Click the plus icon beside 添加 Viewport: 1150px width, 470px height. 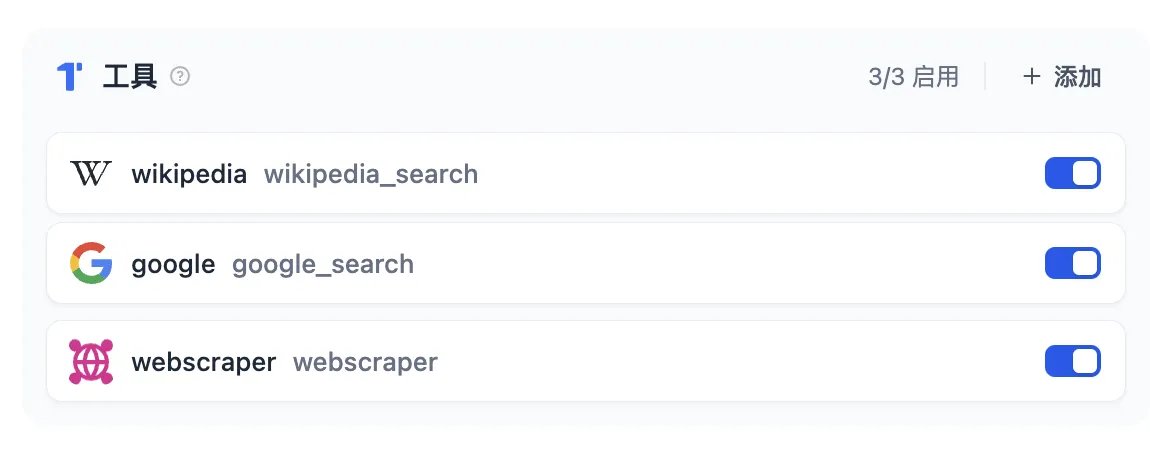pos(1032,77)
